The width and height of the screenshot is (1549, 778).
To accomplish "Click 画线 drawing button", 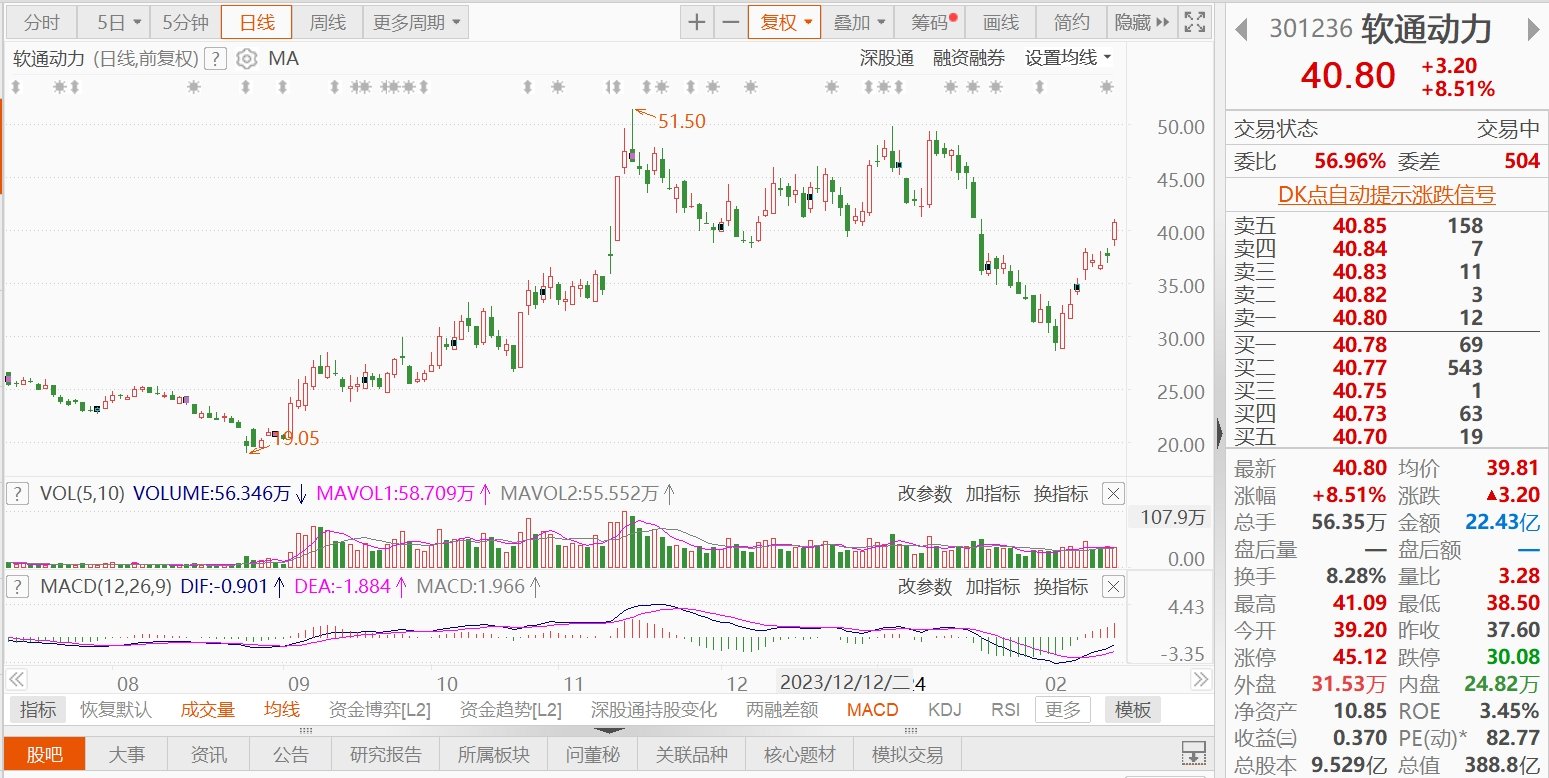I will tap(1001, 22).
